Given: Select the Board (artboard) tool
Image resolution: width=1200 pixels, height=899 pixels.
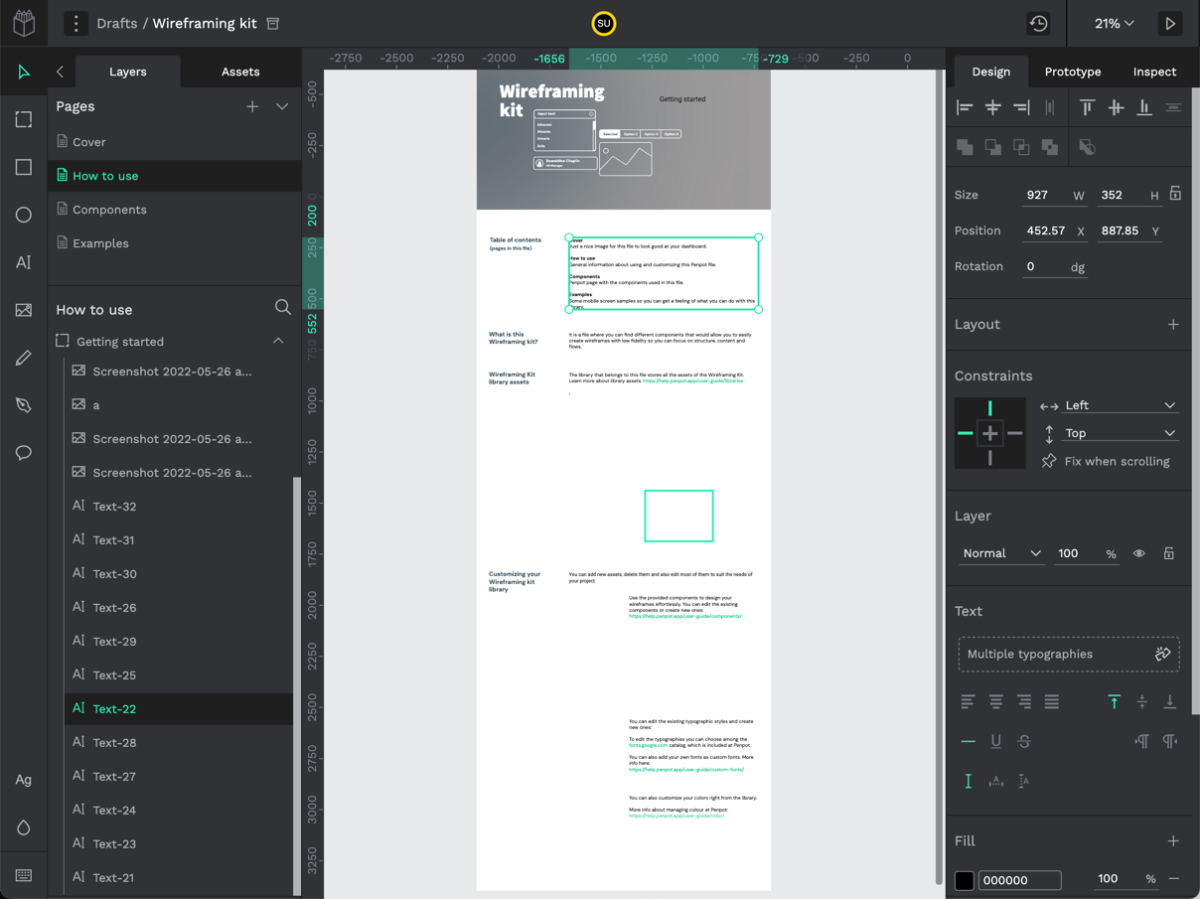Looking at the screenshot, I should 24,119.
